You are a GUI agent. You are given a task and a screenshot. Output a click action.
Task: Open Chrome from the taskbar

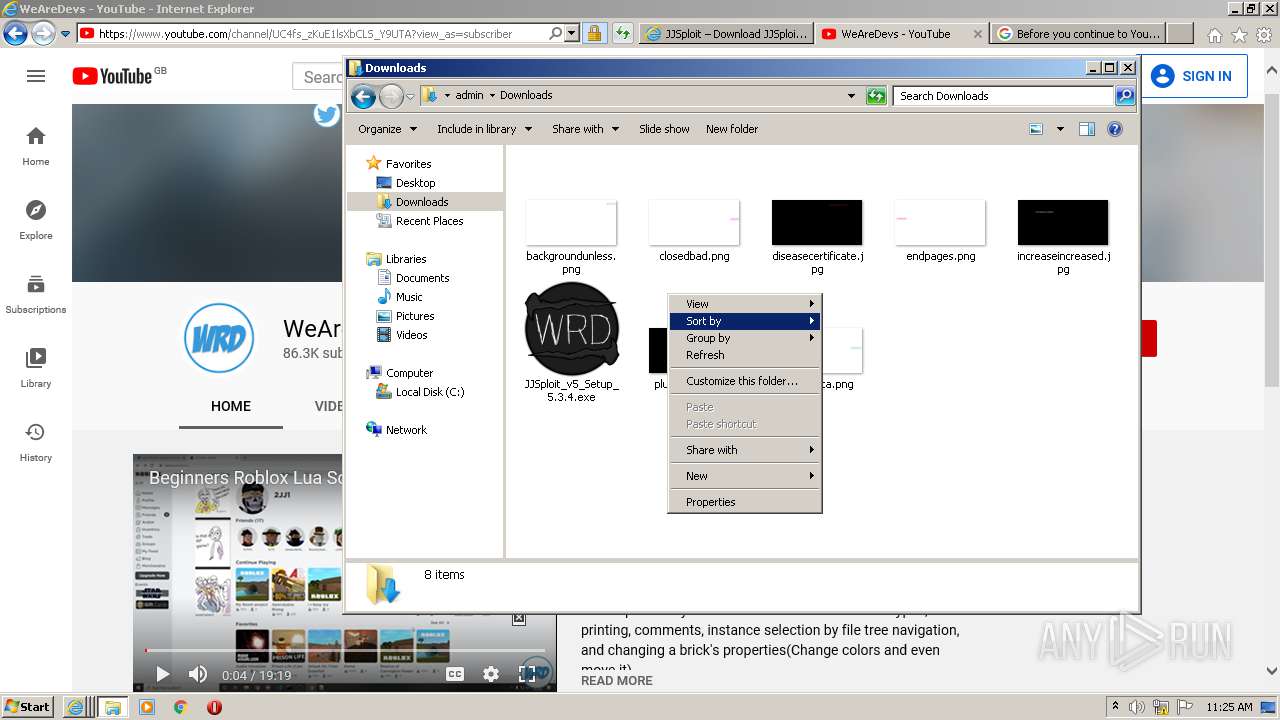tap(181, 707)
